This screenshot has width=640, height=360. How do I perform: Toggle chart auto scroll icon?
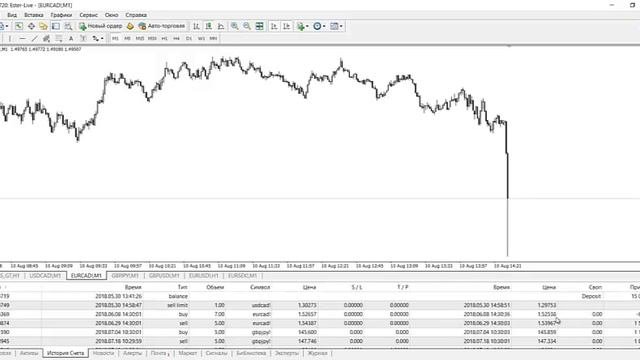[274, 26]
